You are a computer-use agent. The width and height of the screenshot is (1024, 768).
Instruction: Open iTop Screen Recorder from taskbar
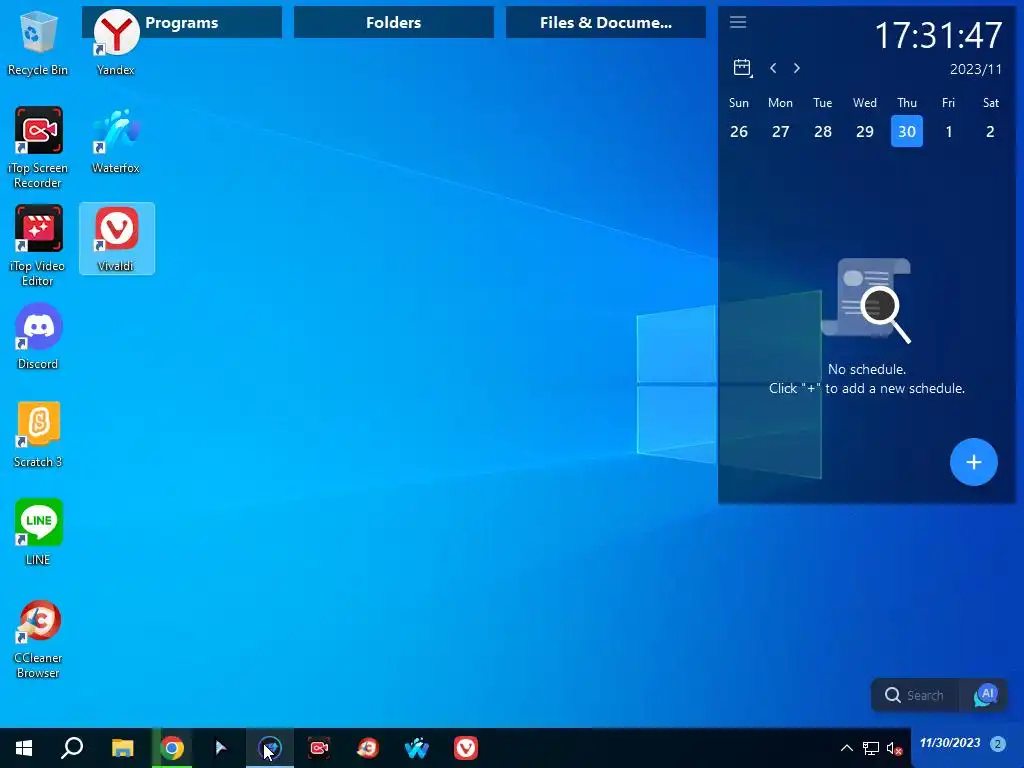point(319,748)
